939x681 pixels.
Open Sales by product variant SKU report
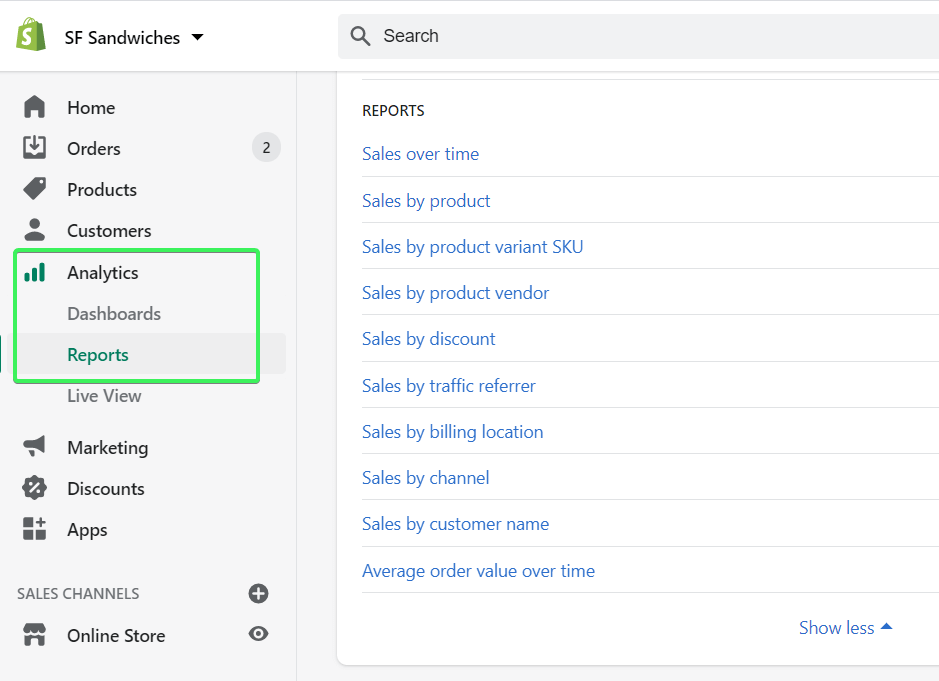[472, 247]
